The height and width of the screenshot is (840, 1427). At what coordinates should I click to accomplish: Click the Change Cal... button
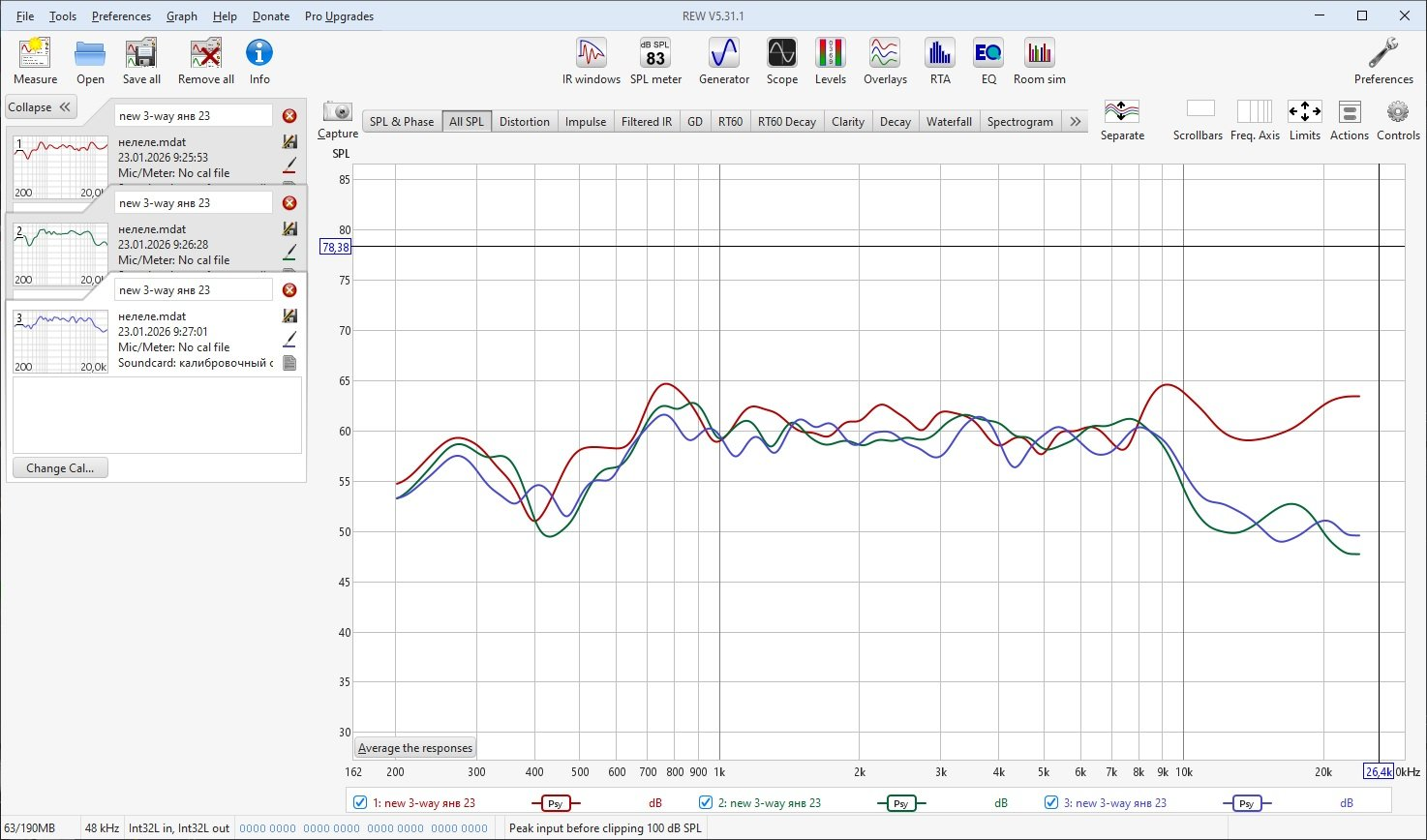coord(60,468)
